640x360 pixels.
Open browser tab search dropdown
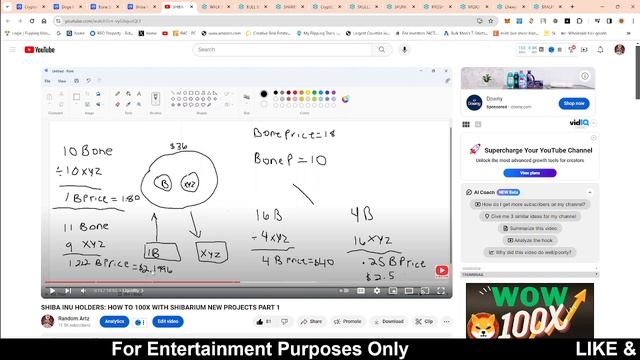7,7
